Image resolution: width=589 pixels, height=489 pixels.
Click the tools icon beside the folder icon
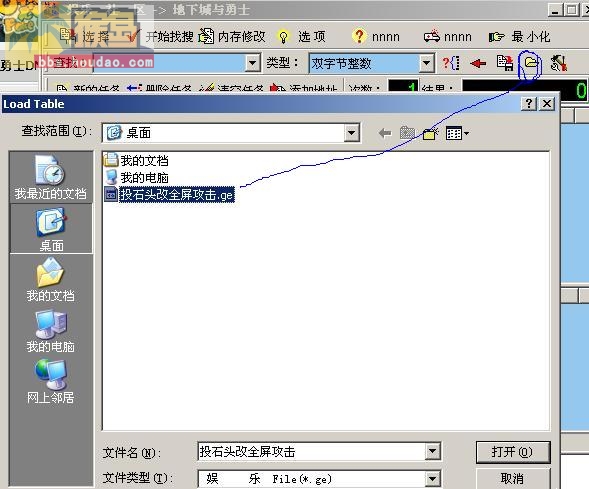click(x=558, y=63)
